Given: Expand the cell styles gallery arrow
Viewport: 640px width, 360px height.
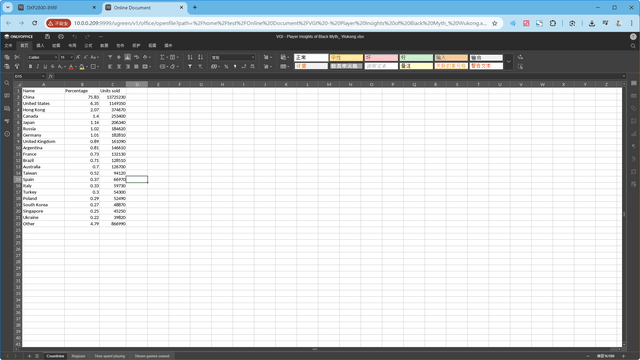Looking at the screenshot, I should click(x=509, y=62).
